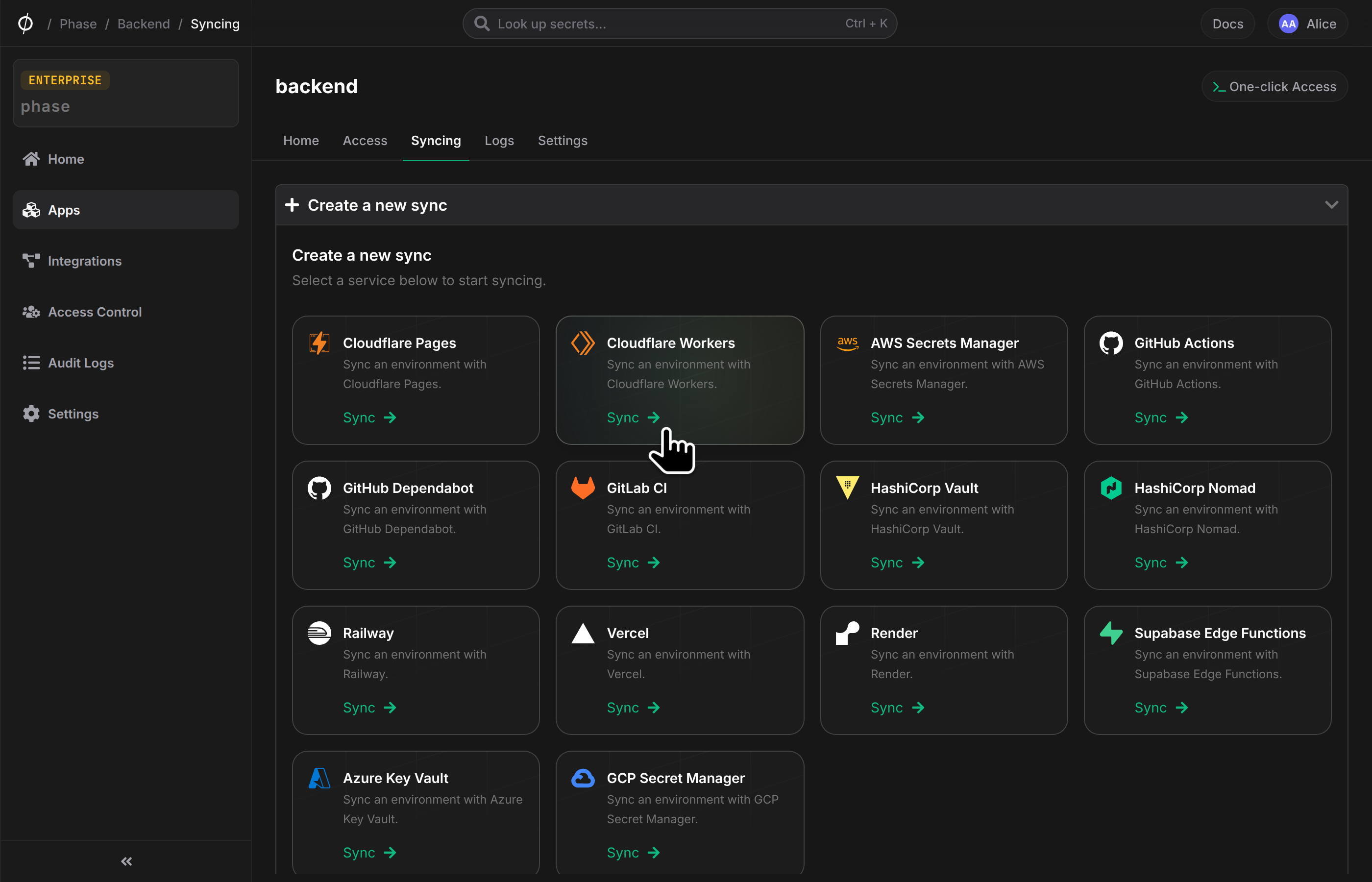Screen dimensions: 1372x882
Task: Click Sync link for Railway
Action: (x=369, y=708)
